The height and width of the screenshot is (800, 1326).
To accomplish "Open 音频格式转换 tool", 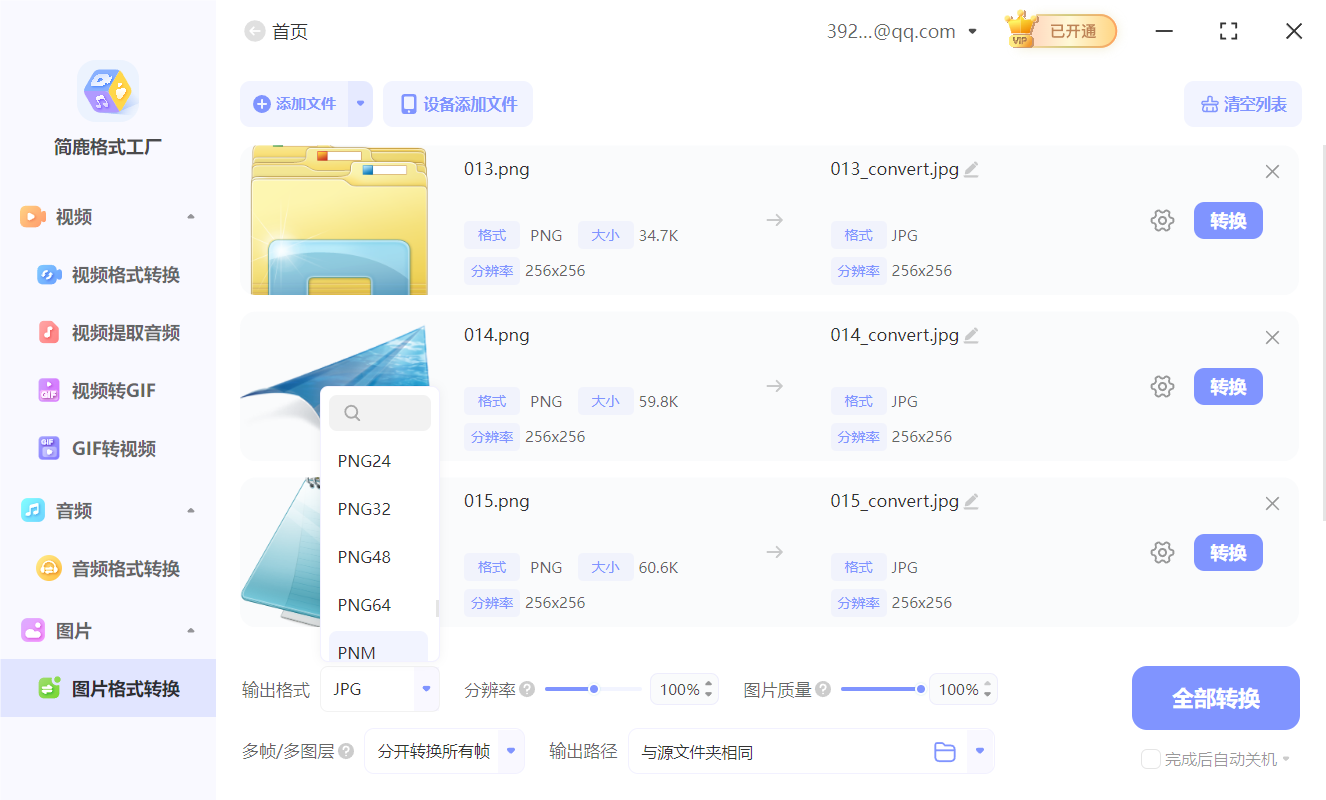I will point(48,567).
